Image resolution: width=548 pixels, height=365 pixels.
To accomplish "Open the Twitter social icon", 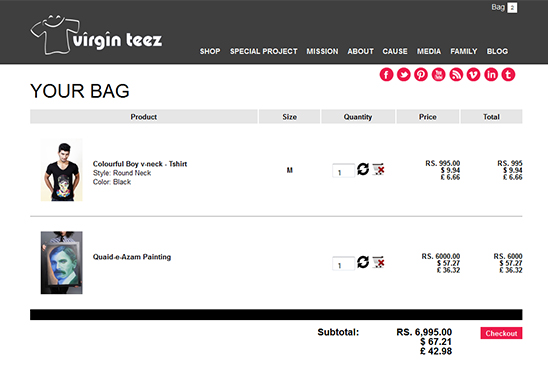I will click(x=404, y=74).
